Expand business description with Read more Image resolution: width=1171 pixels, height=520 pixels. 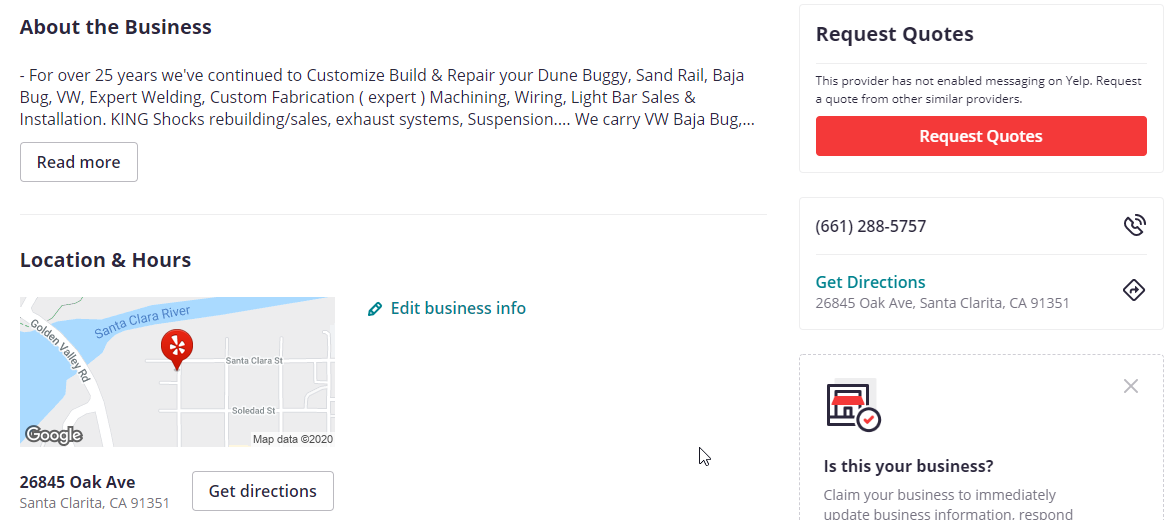[78, 162]
